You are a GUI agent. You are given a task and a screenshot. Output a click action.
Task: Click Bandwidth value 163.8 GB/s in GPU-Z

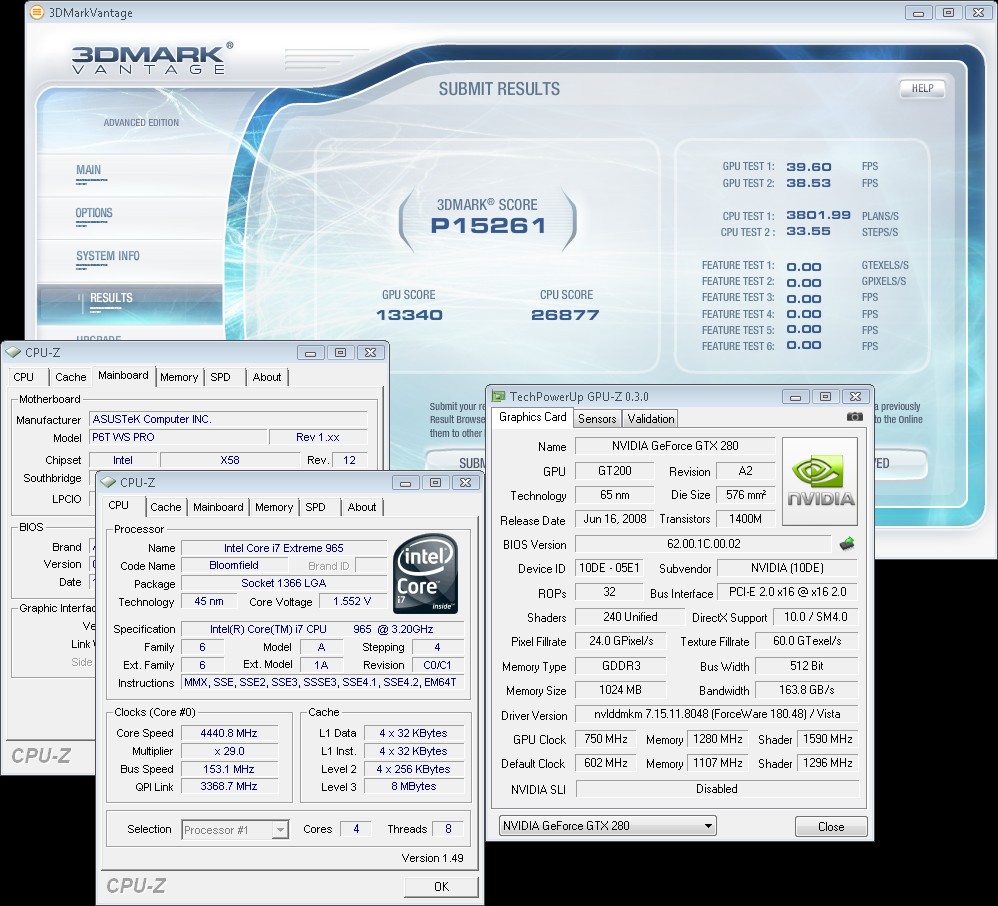pyautogui.click(x=806, y=690)
